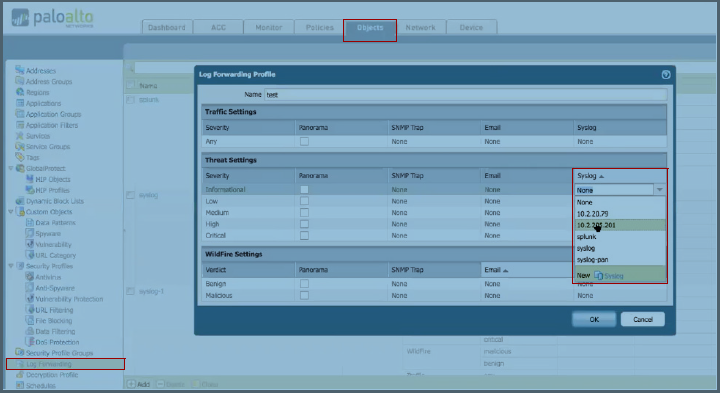The image size is (721, 393).
Task: Open Application Filters icon
Action: tap(19, 125)
